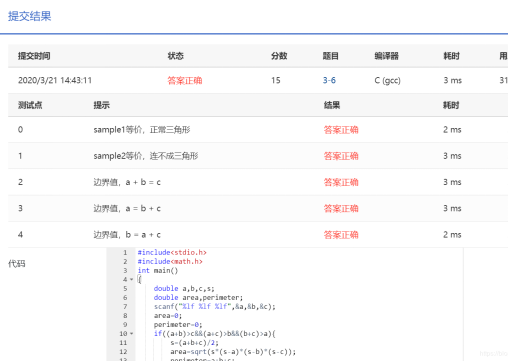Click the 提交时间 column header
Image resolution: width=508 pixels, height=362 pixels.
[34, 56]
